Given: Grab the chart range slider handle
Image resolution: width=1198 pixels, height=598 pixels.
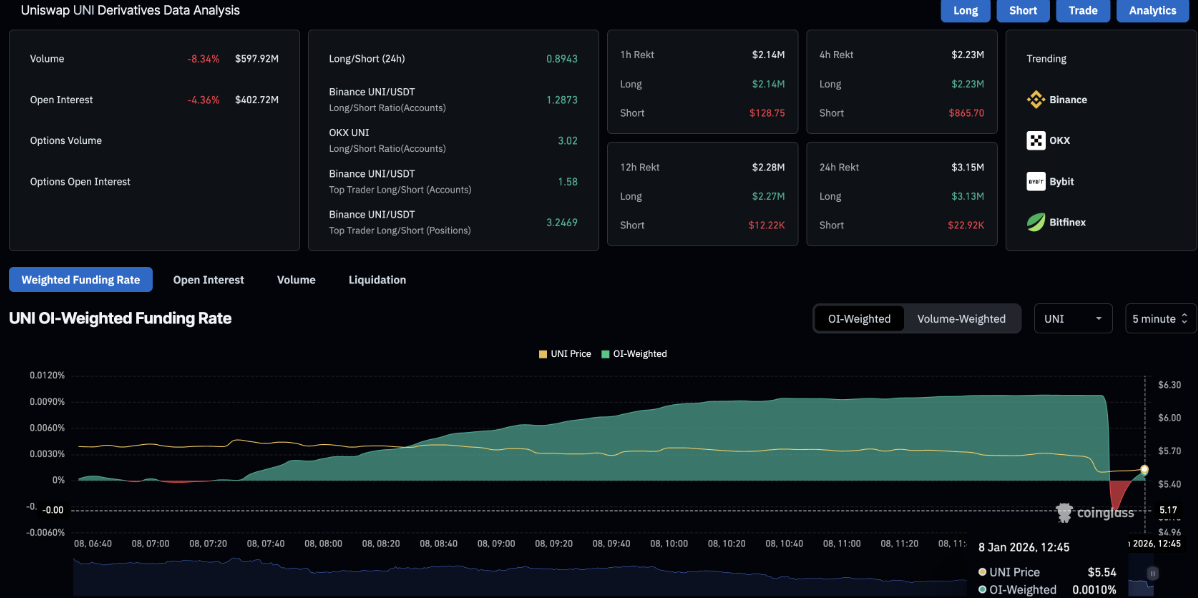Looking at the screenshot, I should pos(1153,573).
